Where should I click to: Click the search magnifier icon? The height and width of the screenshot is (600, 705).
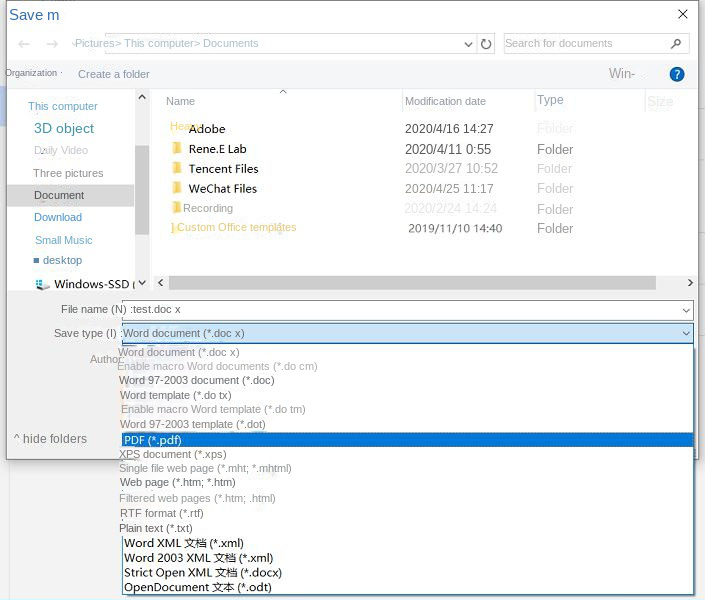[677, 44]
